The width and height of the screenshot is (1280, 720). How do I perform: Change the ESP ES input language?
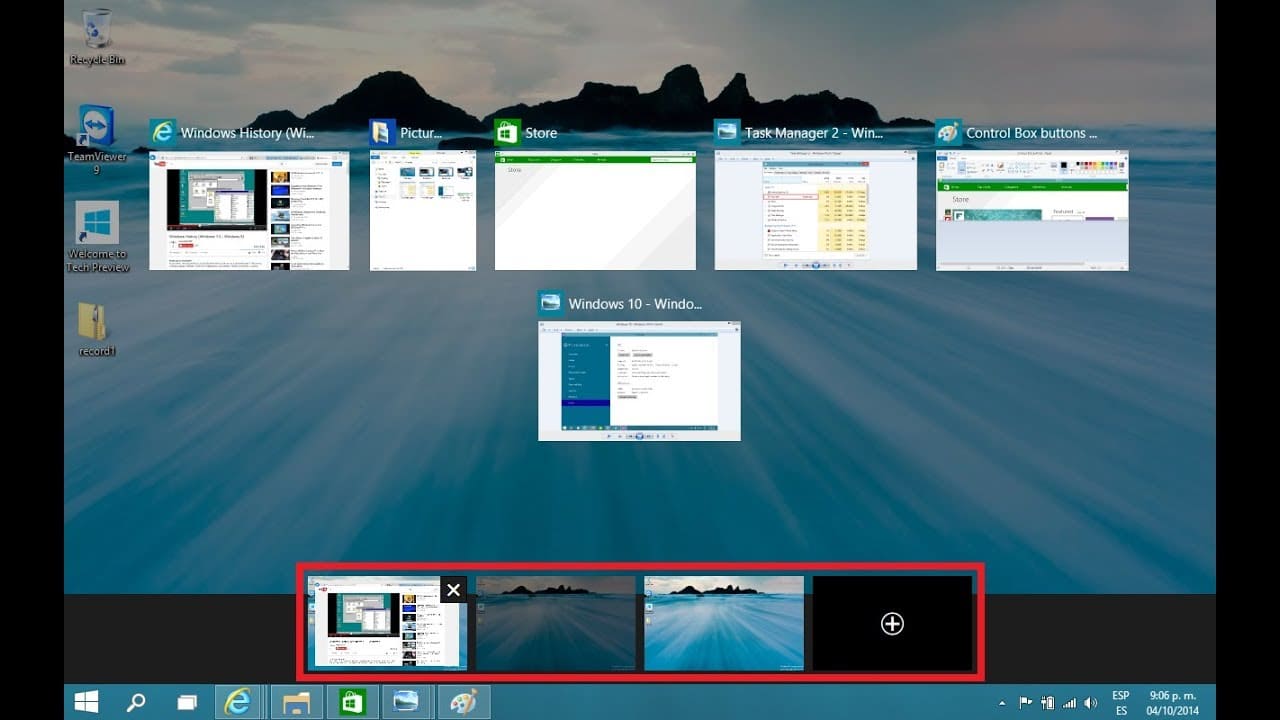point(1121,703)
